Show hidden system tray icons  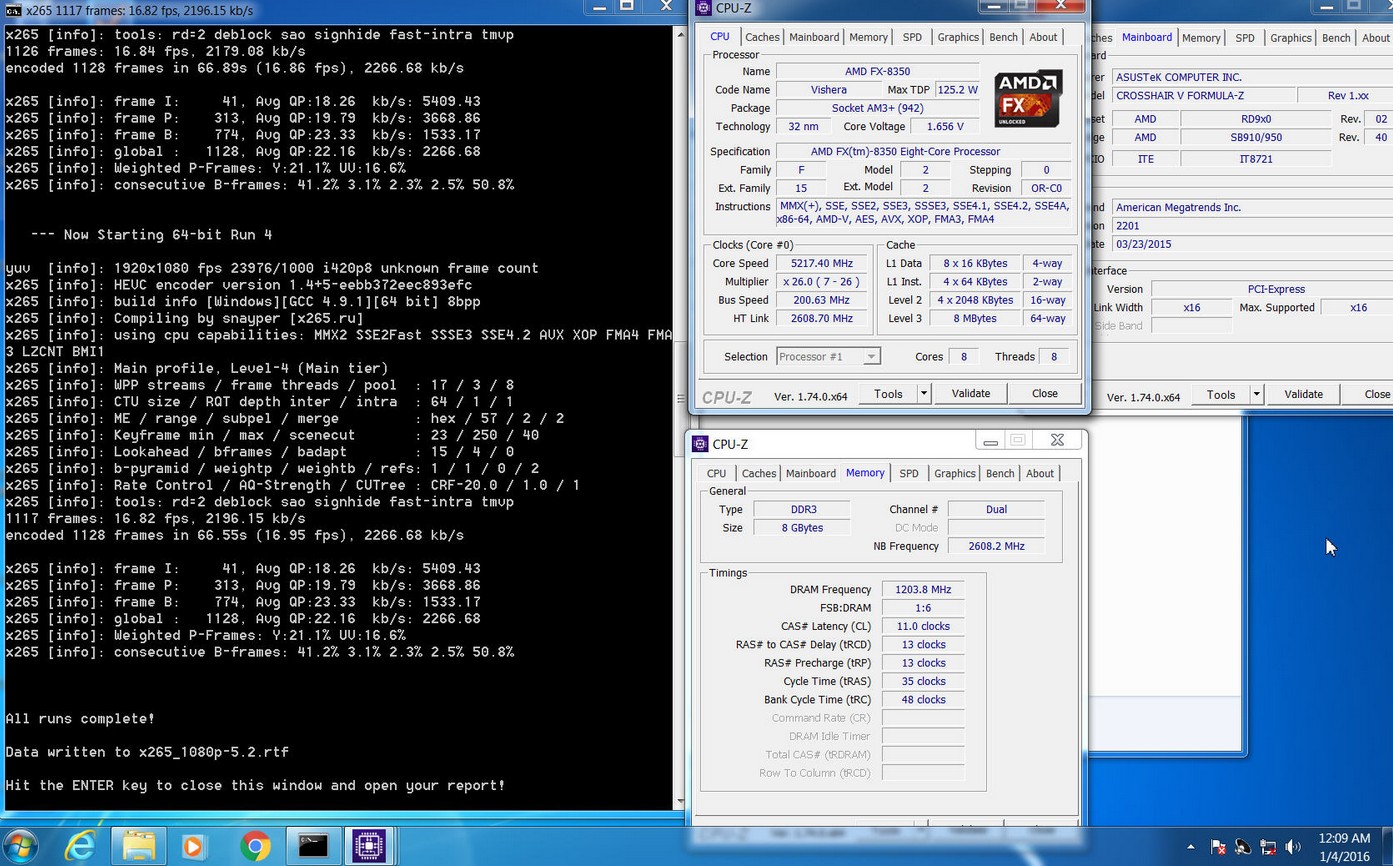[x=1190, y=847]
